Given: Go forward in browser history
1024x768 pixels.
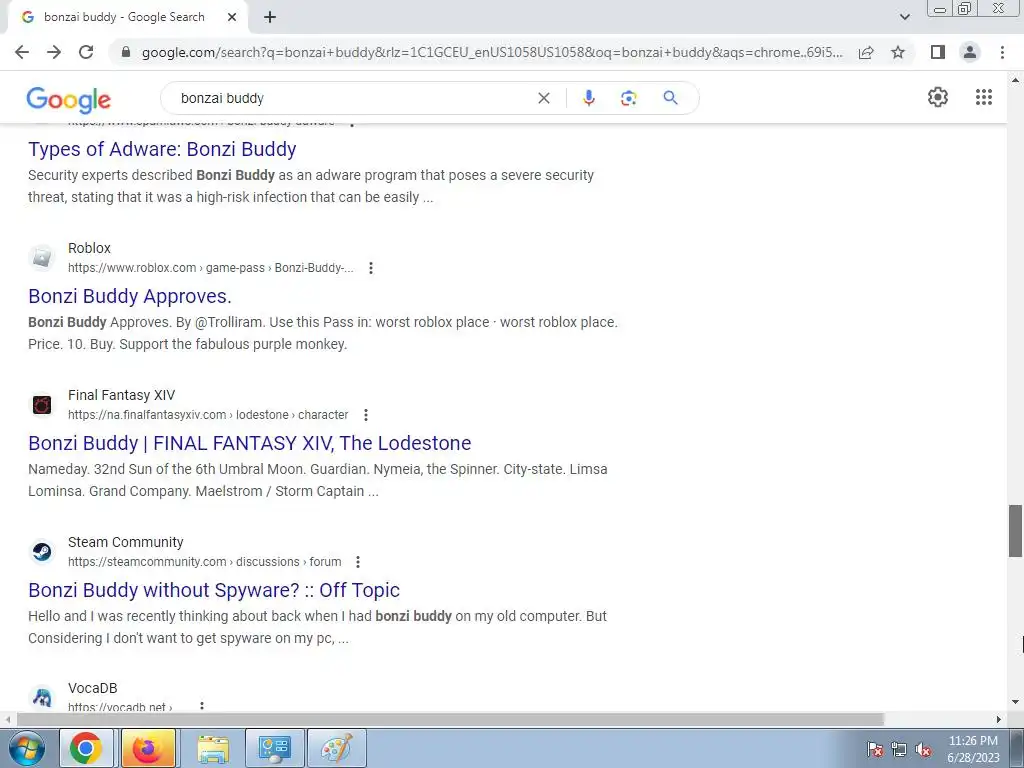Looking at the screenshot, I should [x=54, y=52].
